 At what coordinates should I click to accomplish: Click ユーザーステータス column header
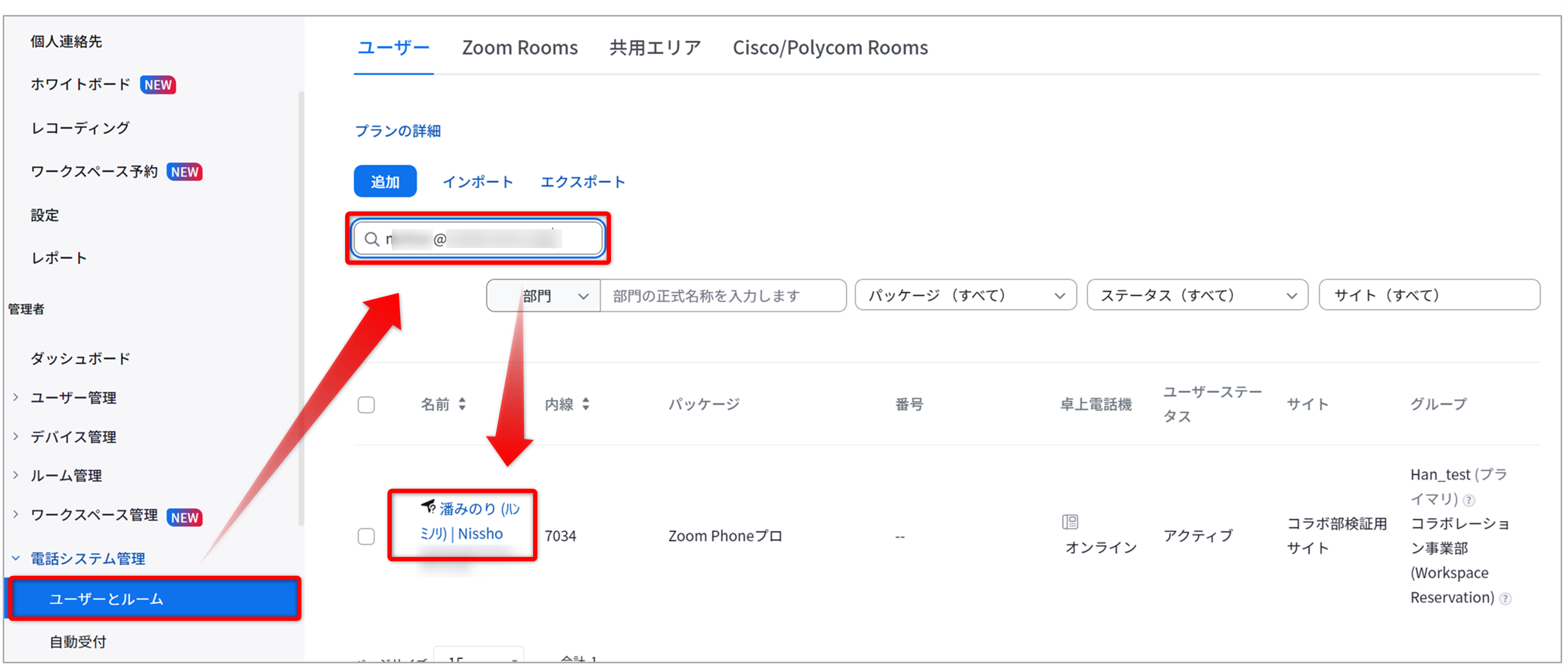1212,404
